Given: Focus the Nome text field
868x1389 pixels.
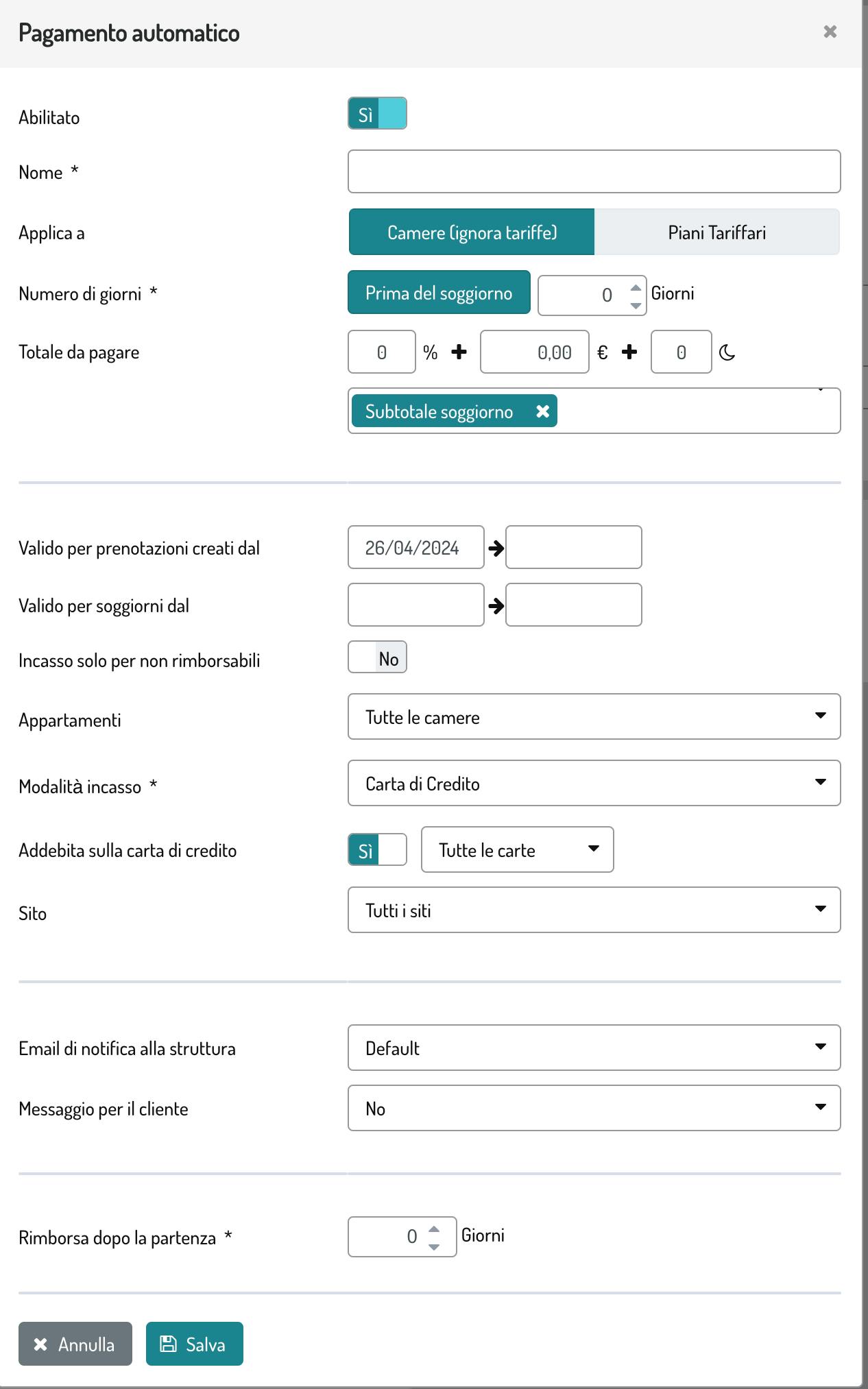Looking at the screenshot, I should click(594, 171).
